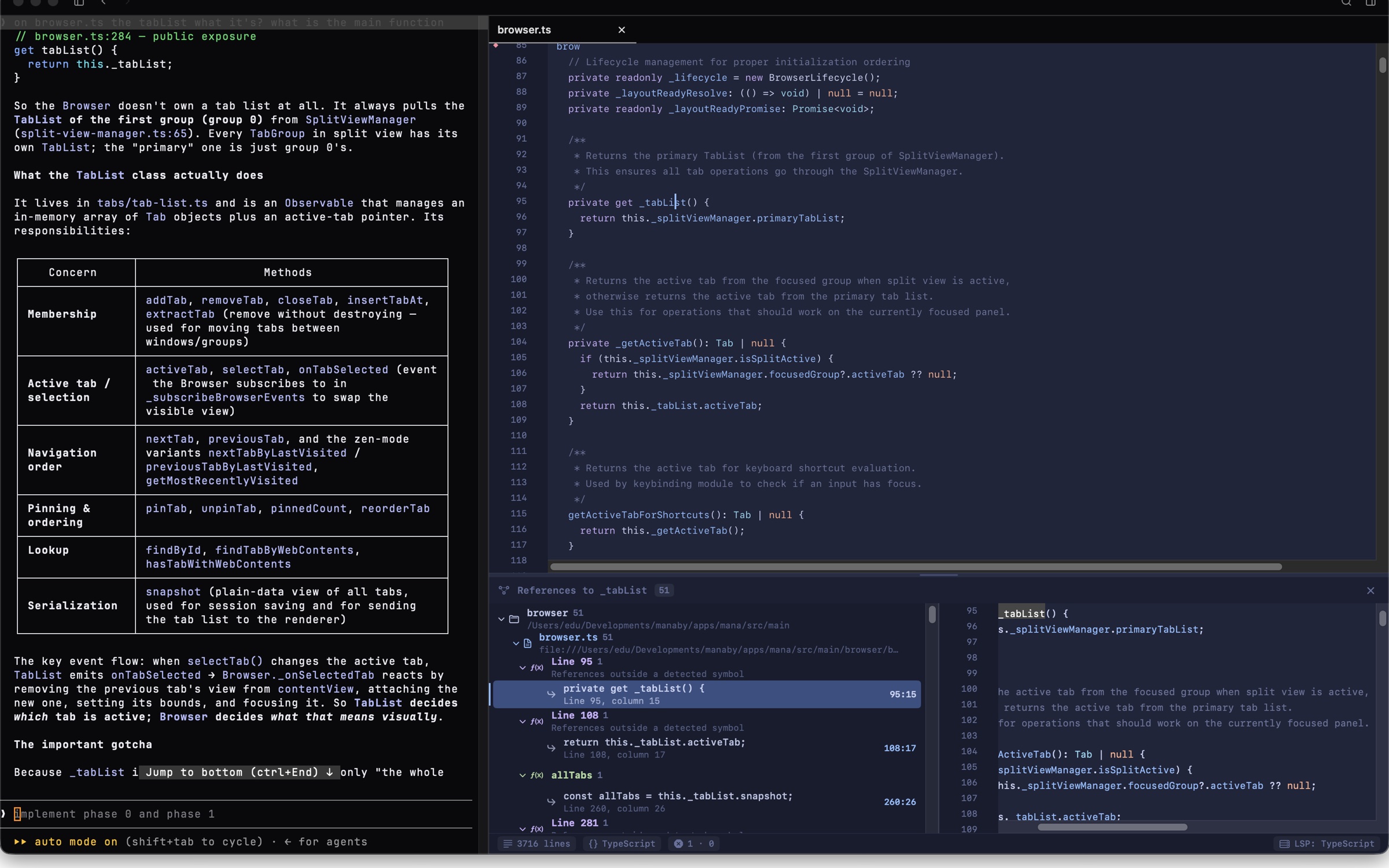This screenshot has width=1389, height=868.
Task: Collapse the Line 281 reference group
Action: [523, 829]
